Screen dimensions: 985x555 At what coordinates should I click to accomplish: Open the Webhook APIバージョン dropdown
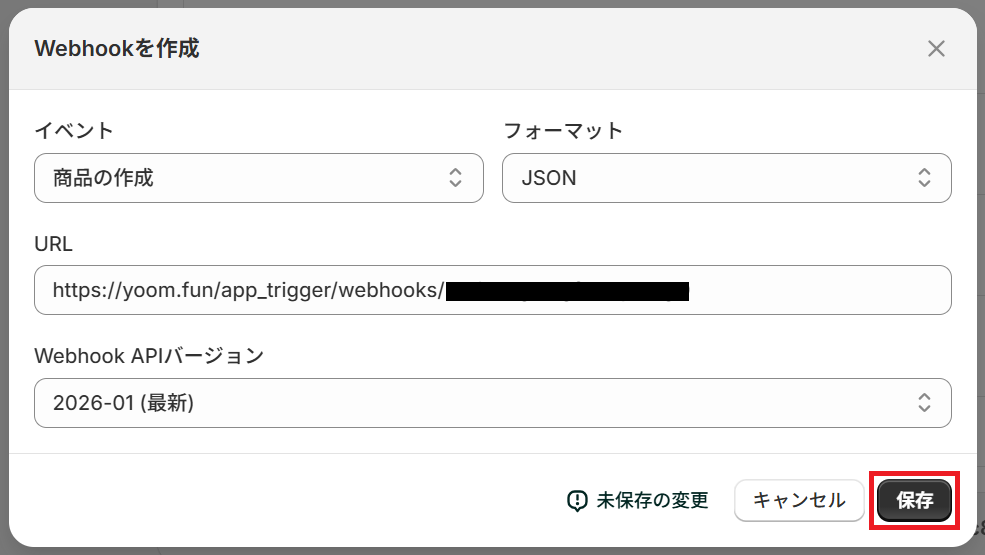point(492,403)
